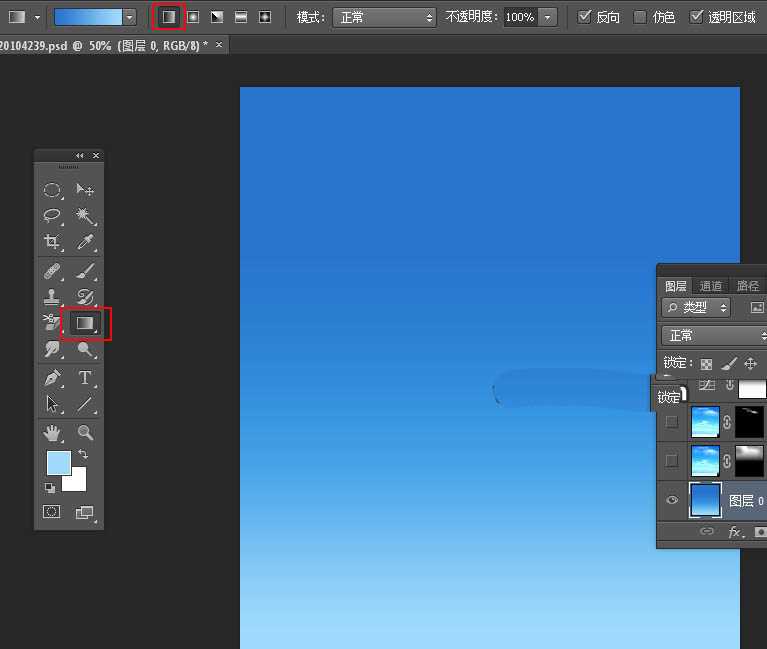This screenshot has height=649, width=767.
Task: Switch to the 通道 (Channels) tab
Action: pyautogui.click(x=711, y=286)
